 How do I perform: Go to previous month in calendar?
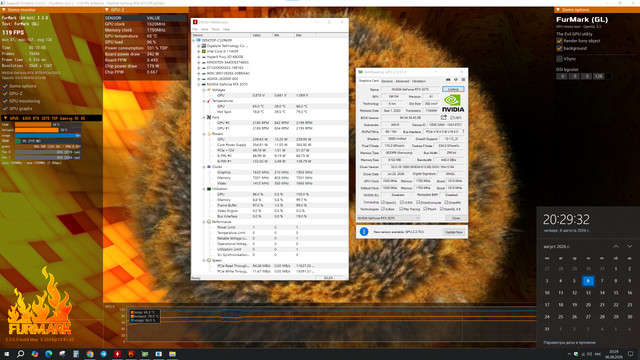[616, 247]
